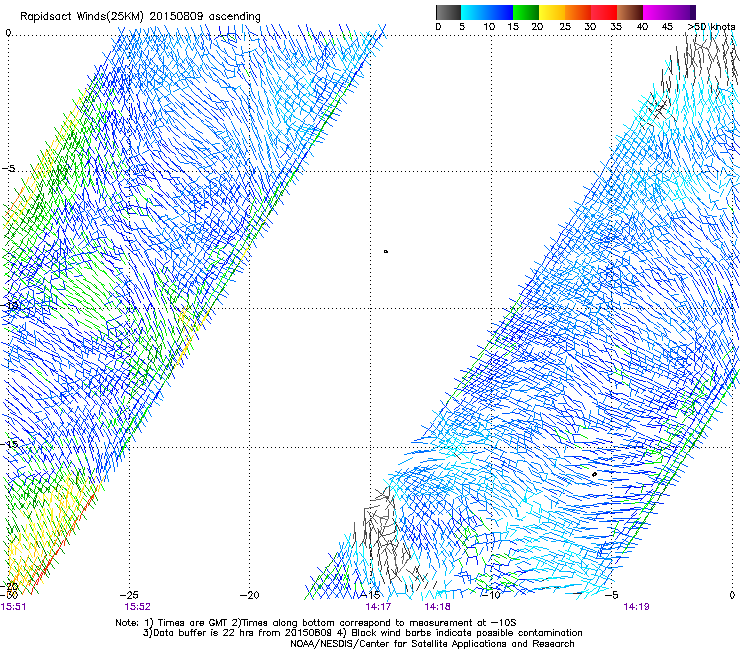Click the 'Times are GMT' note line
The width and height of the screenshot is (740, 650).
pyautogui.click(x=316, y=623)
